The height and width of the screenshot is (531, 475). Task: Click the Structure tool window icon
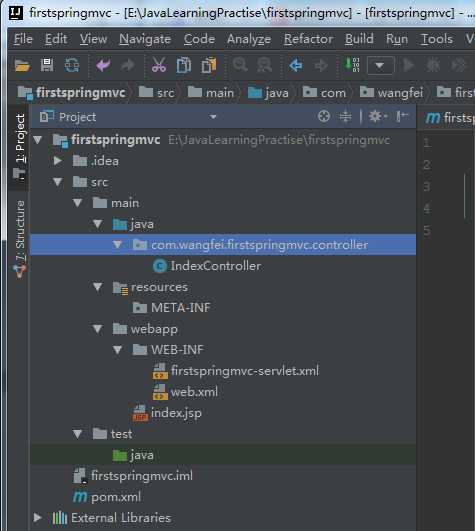click(19, 270)
